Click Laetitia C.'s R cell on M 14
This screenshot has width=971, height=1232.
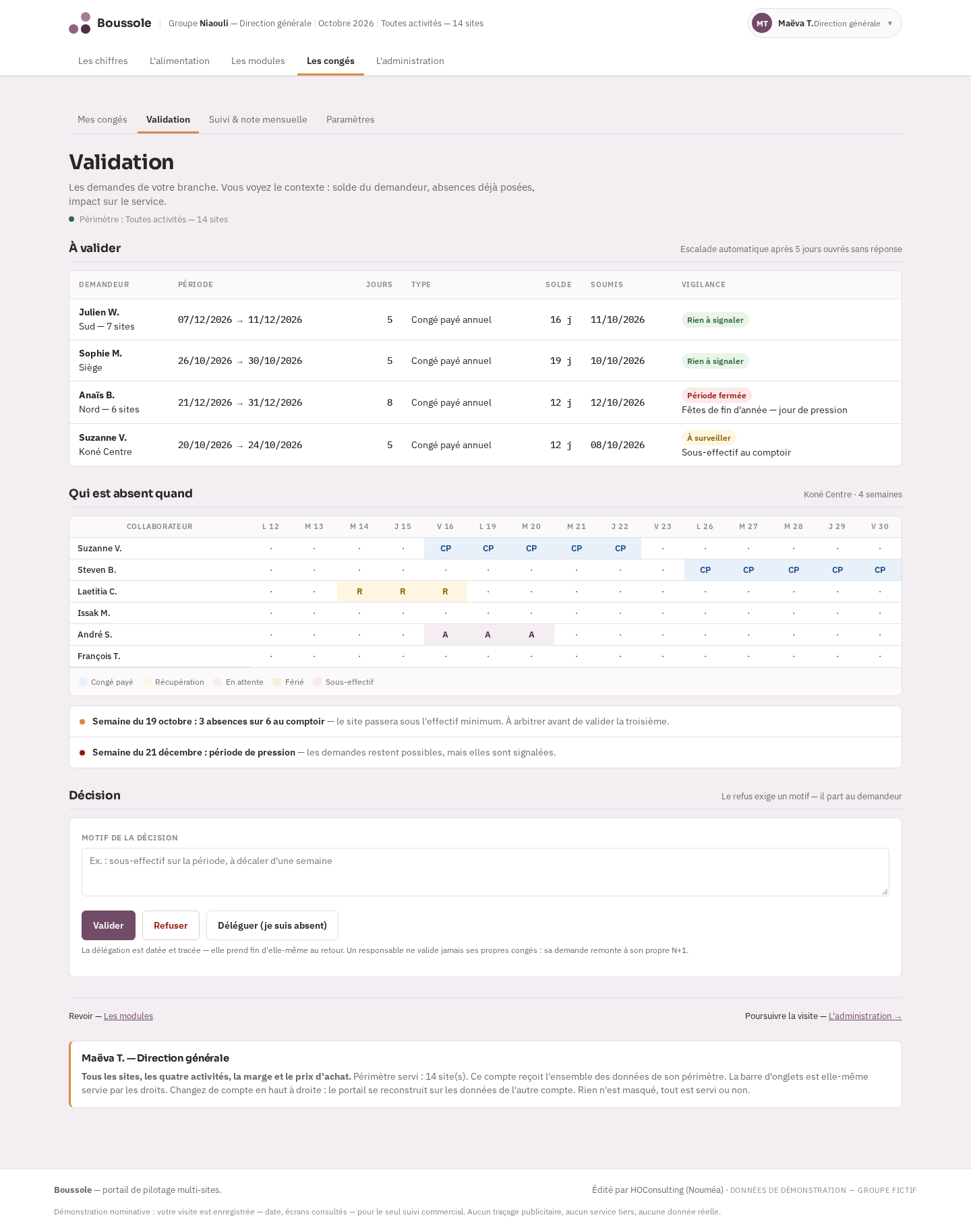pyautogui.click(x=359, y=592)
